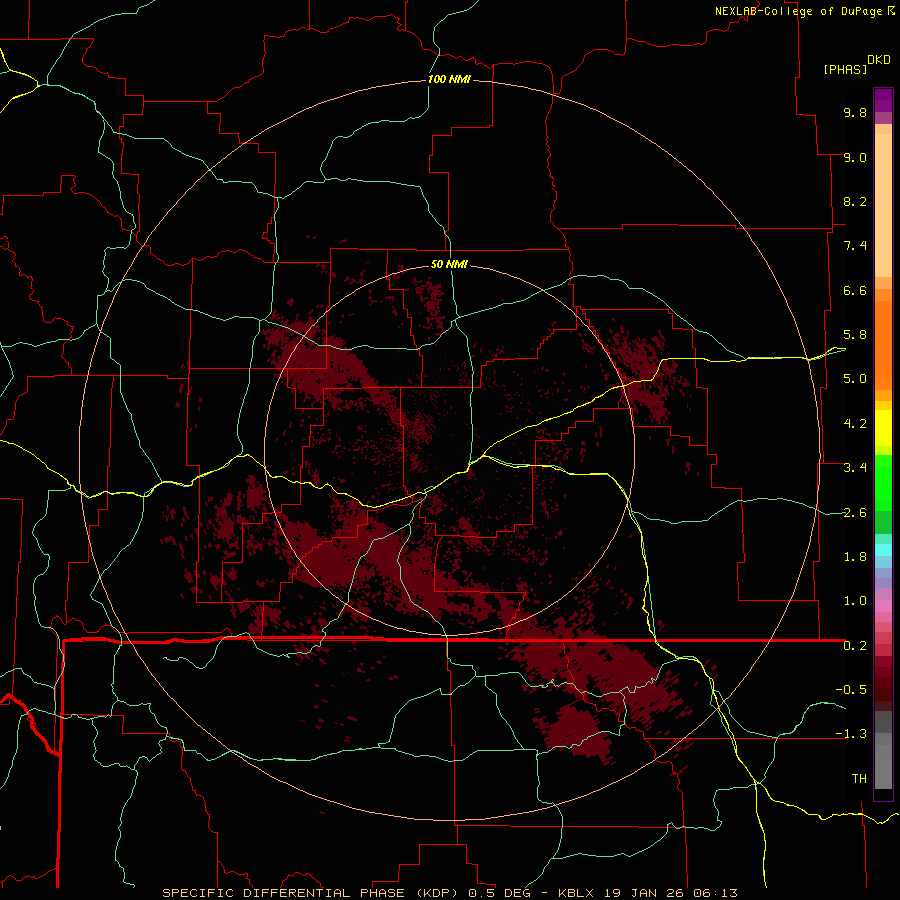Click the 3.4 value on the color scale
The image size is (900, 900).
click(x=855, y=468)
